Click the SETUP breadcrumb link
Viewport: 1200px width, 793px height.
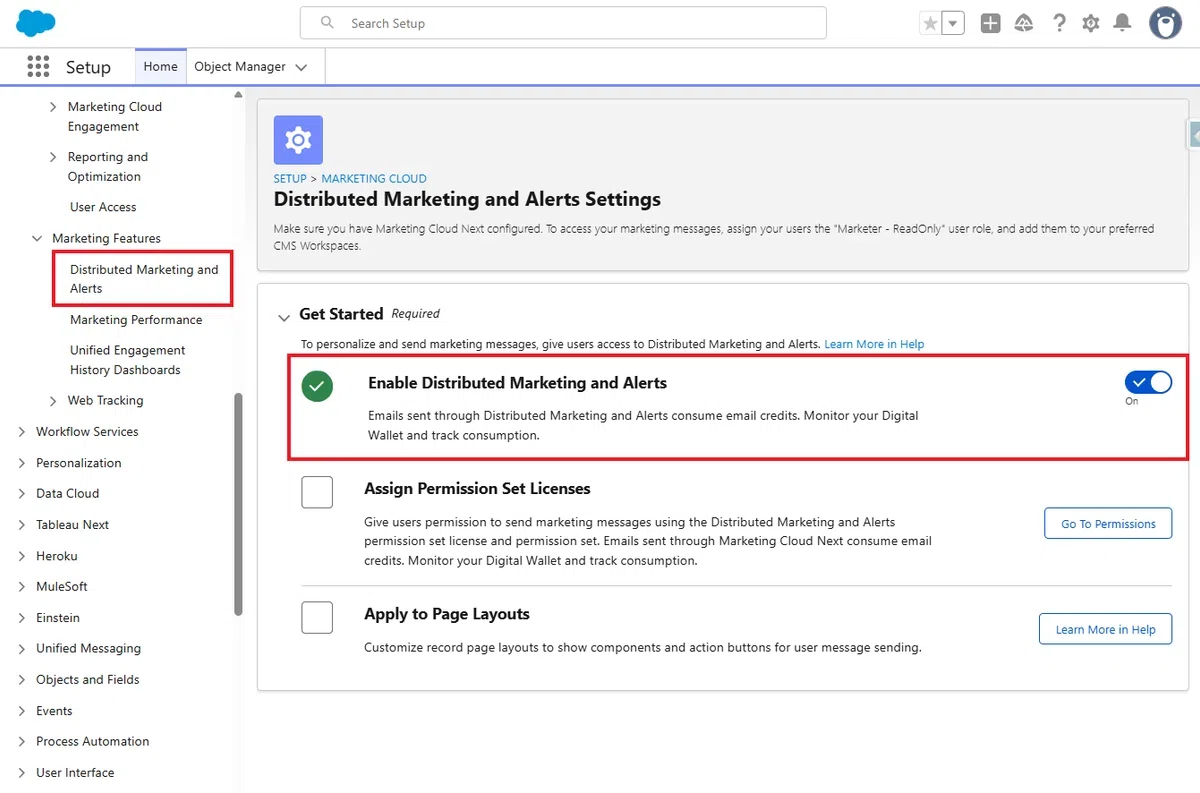pyautogui.click(x=290, y=179)
